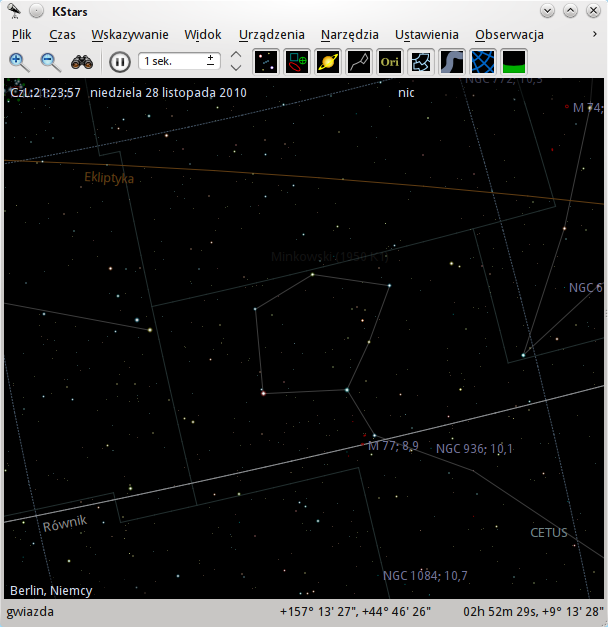Decrease time step with down arrow

point(236,68)
